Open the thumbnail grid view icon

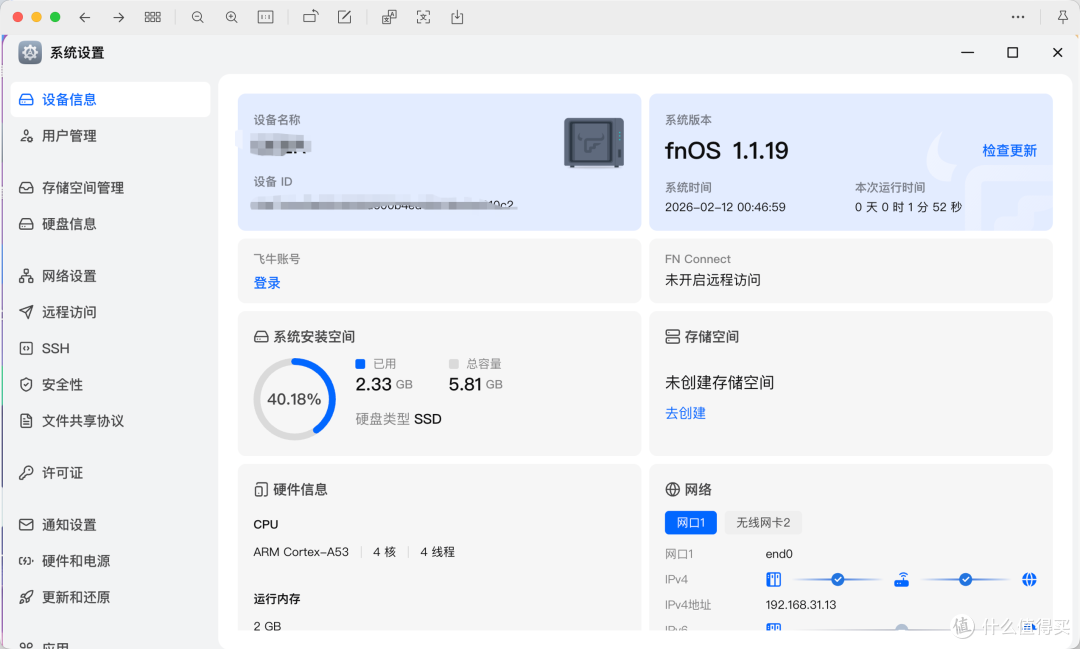[153, 17]
